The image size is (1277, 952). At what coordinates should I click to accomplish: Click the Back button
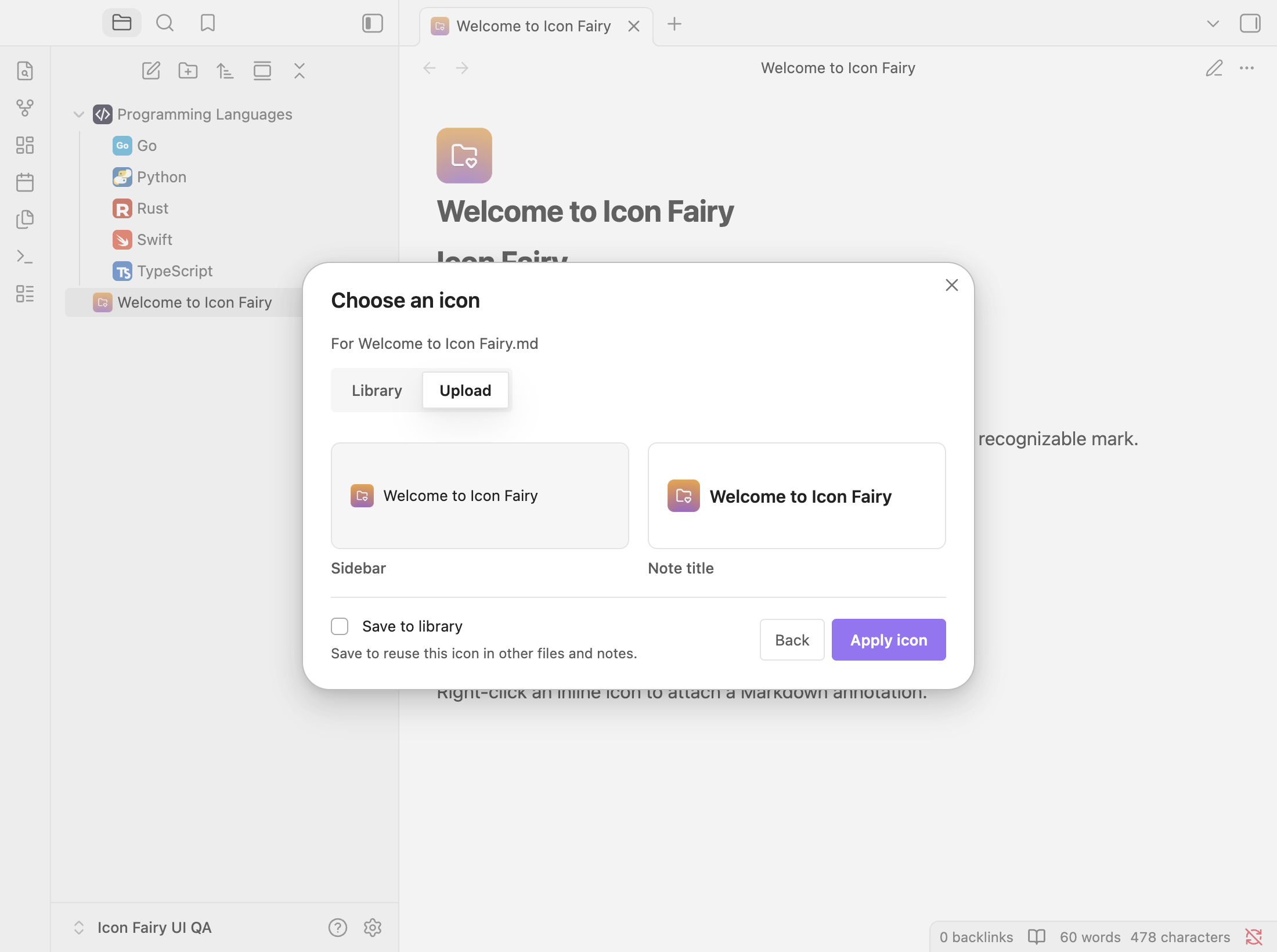792,640
